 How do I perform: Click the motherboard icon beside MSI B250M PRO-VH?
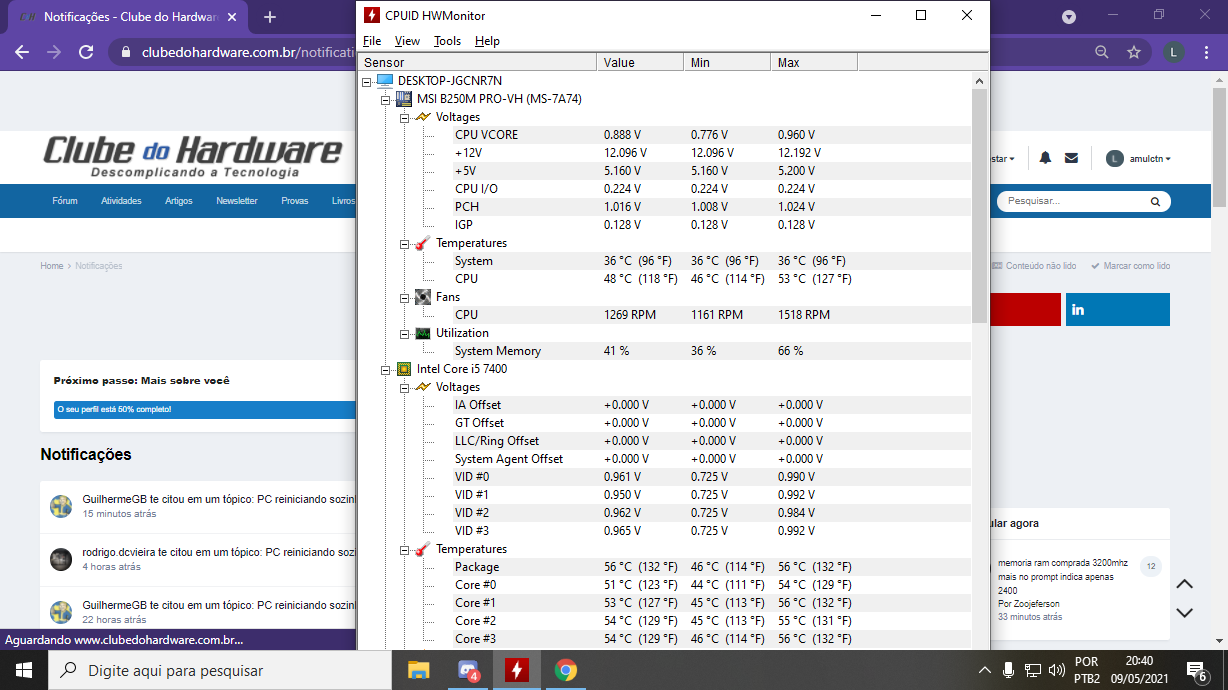pos(404,99)
